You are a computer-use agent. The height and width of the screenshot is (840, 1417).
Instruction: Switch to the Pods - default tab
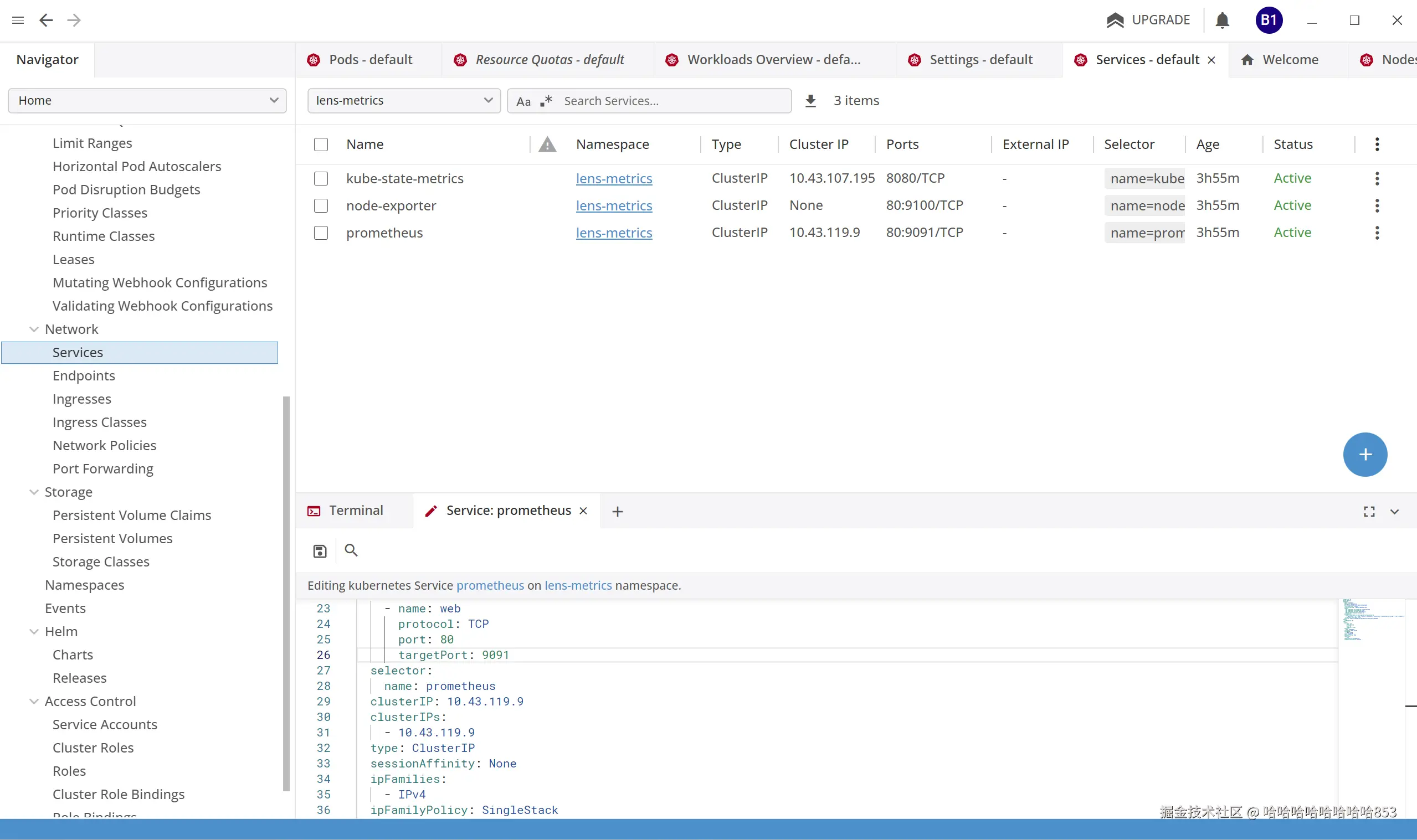pyautogui.click(x=370, y=60)
